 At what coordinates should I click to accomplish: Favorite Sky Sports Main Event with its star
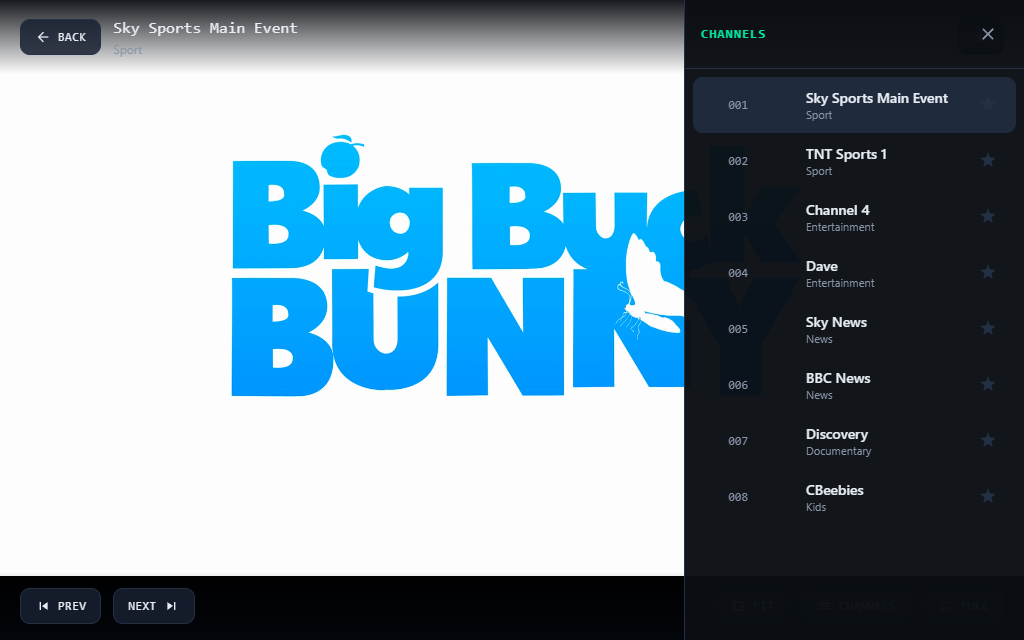pyautogui.click(x=987, y=104)
